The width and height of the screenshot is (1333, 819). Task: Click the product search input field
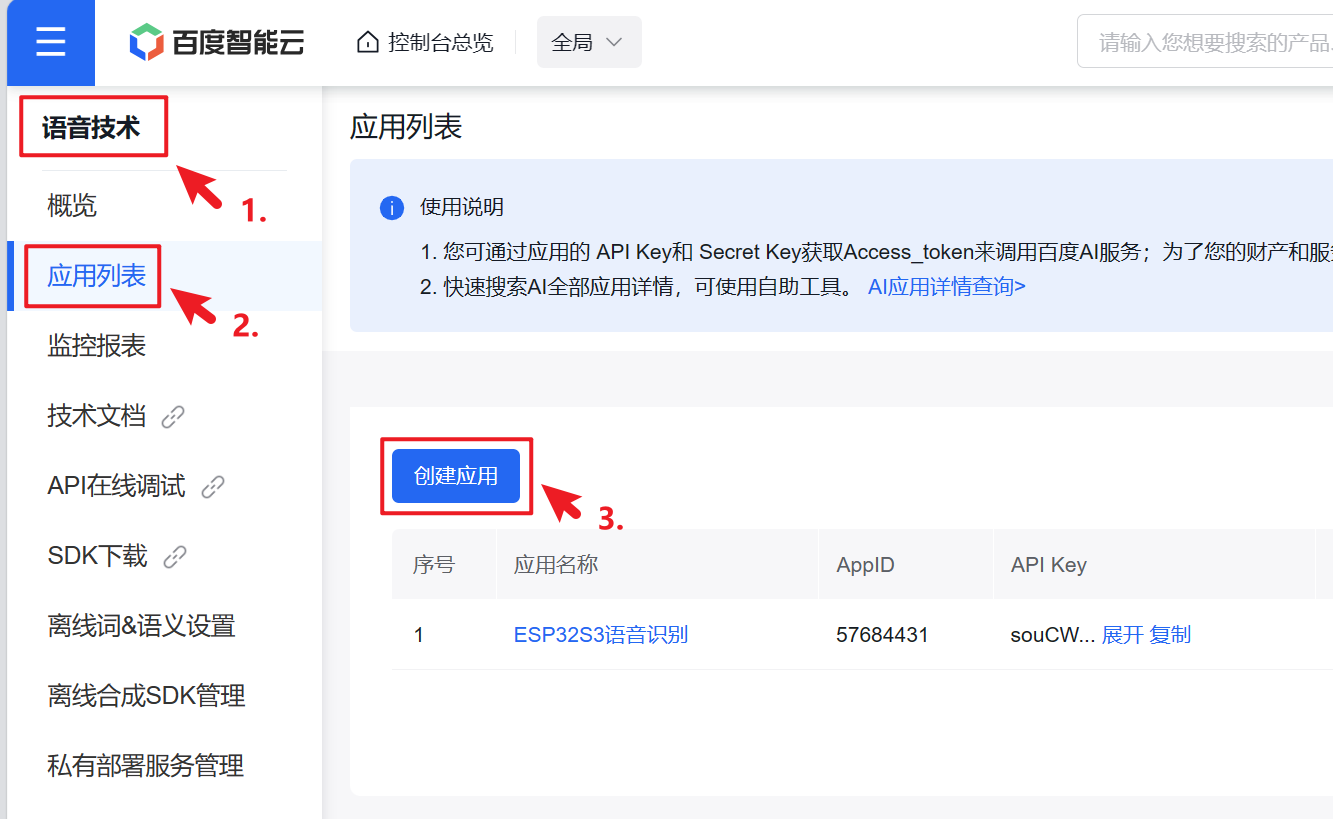[1210, 42]
